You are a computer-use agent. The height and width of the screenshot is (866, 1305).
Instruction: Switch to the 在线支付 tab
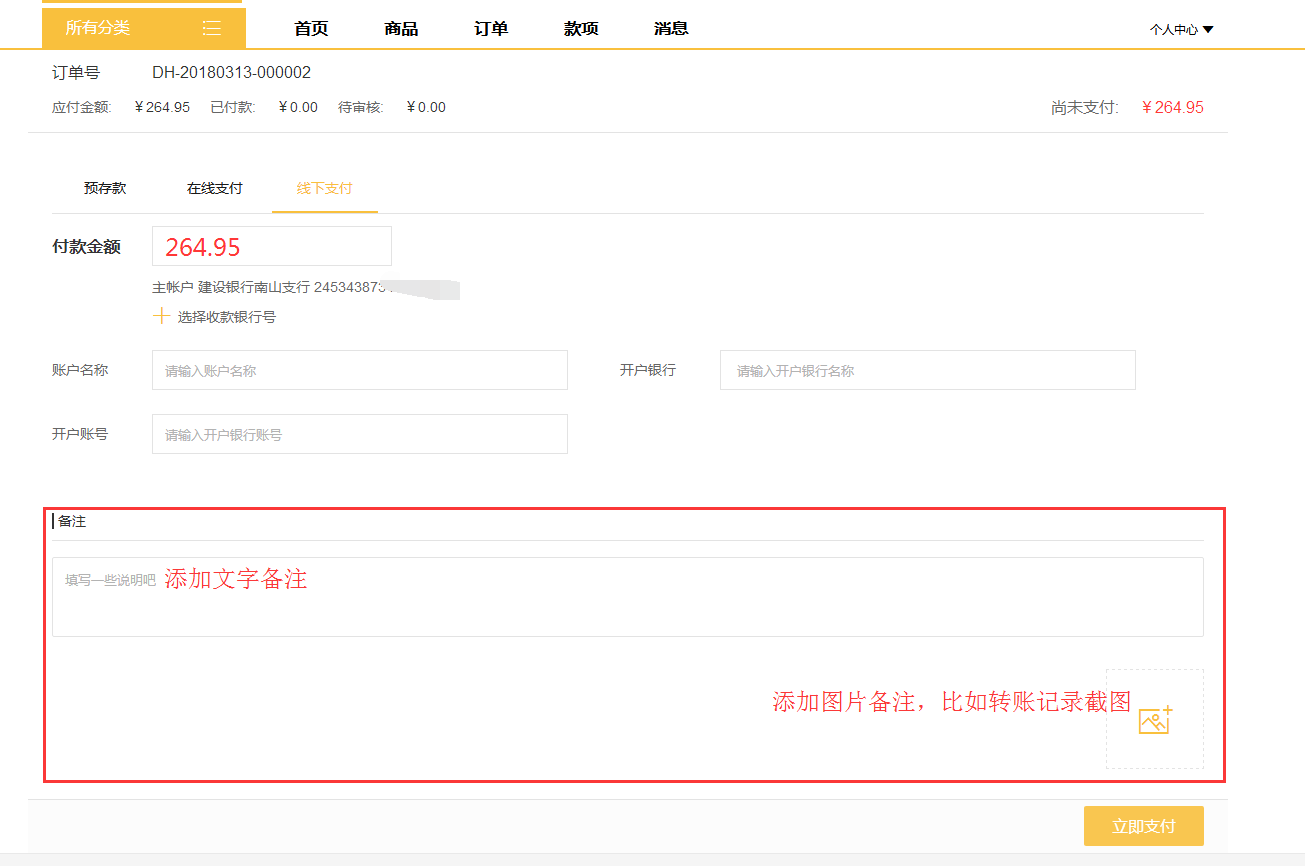[215, 188]
